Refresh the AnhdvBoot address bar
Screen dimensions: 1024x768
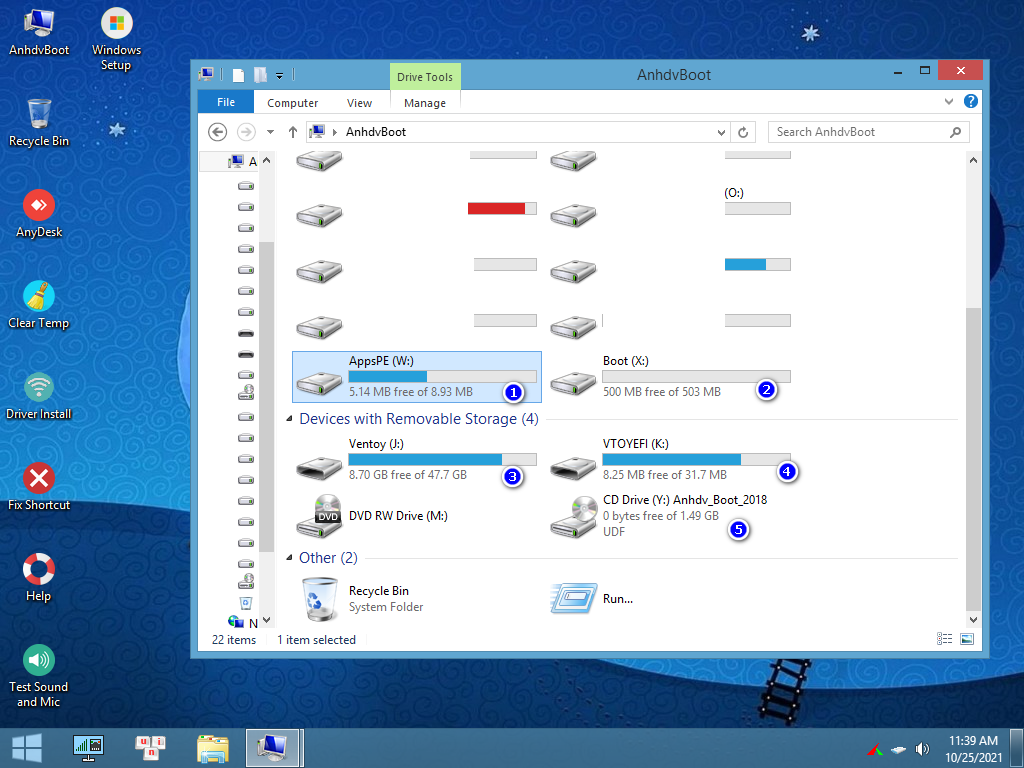tap(743, 132)
